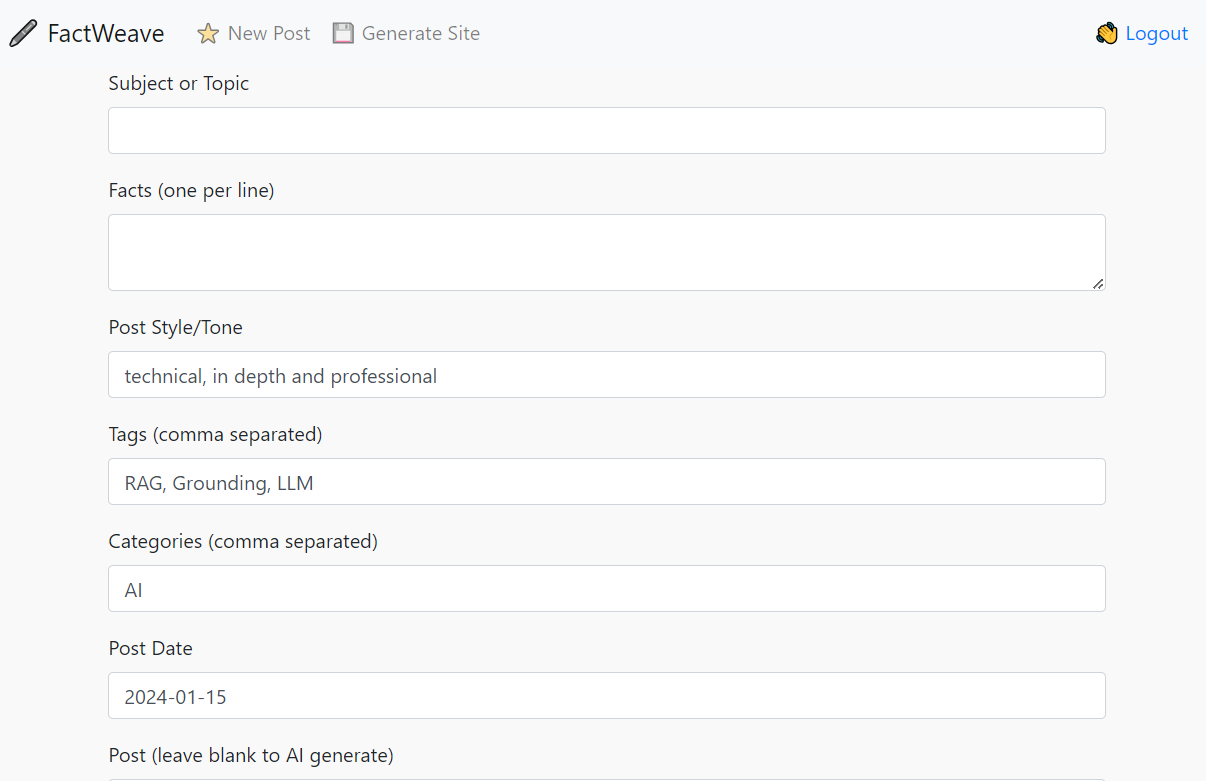This screenshot has height=781, width=1206.
Task: Click the Post (leave blank to AI generate) label
Action: [251, 755]
